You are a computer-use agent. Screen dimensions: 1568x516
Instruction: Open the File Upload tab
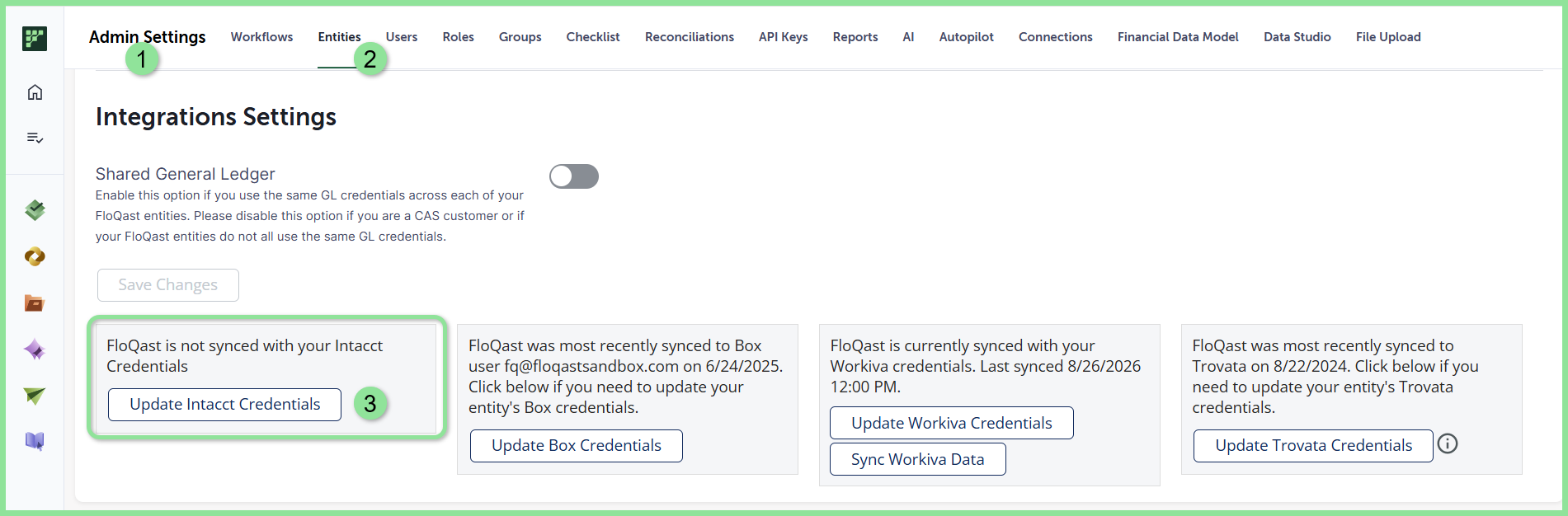click(x=1388, y=37)
